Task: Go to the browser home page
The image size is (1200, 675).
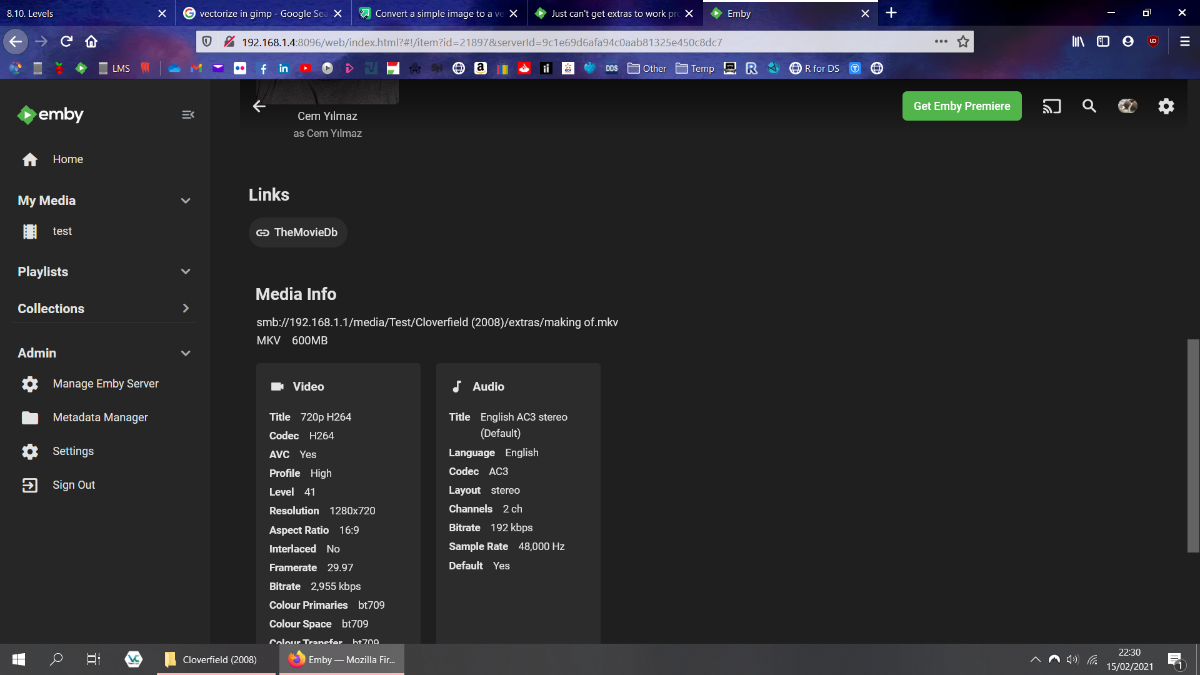Action: [91, 42]
